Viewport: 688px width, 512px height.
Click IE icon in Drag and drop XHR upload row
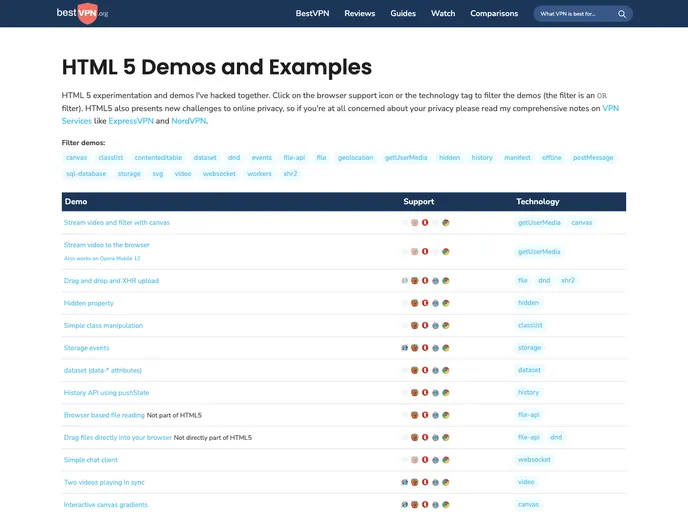click(405, 281)
